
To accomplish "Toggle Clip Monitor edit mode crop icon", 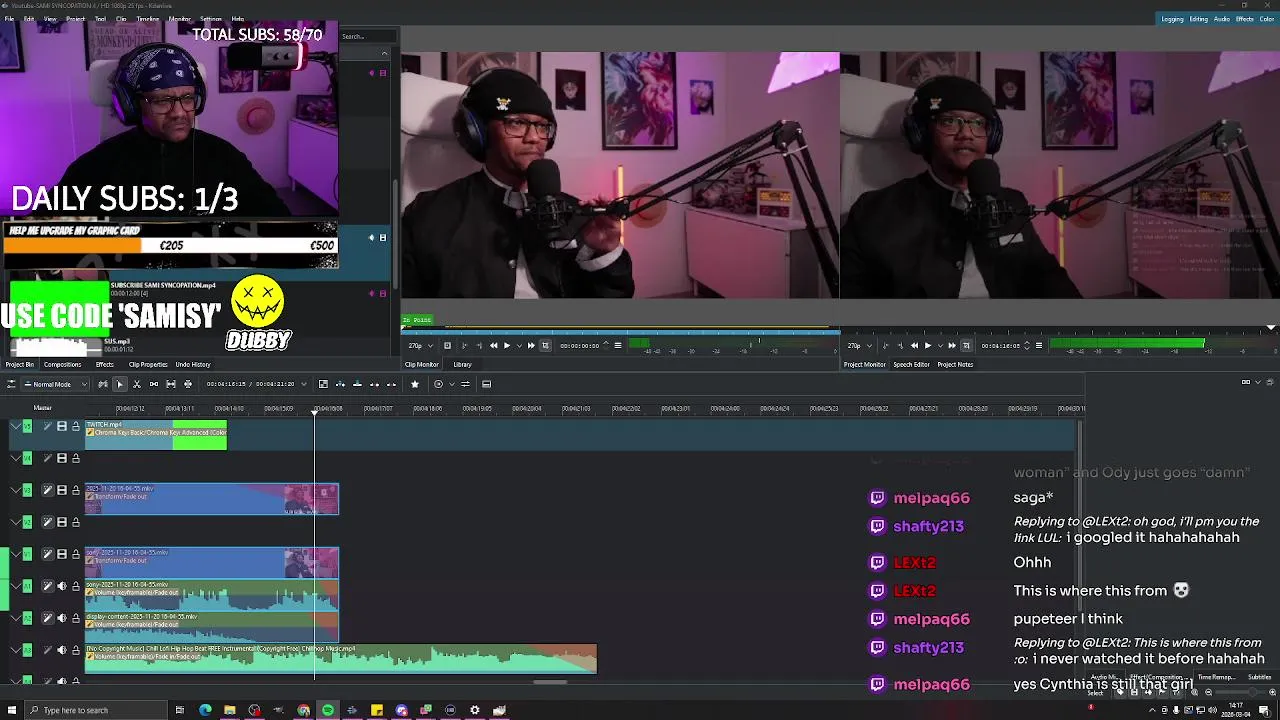I will [x=545, y=346].
